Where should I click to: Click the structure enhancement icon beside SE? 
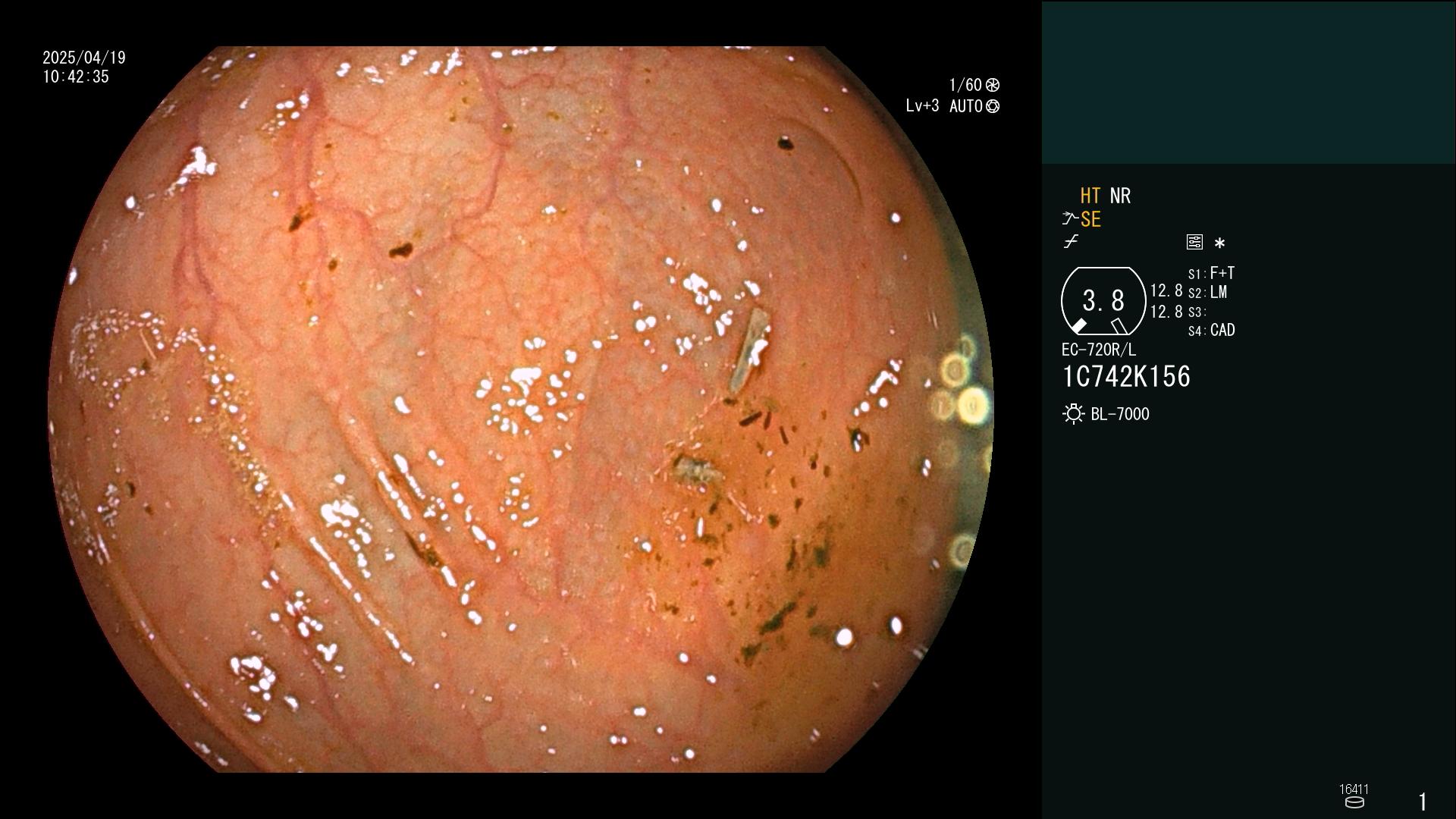tap(1070, 219)
